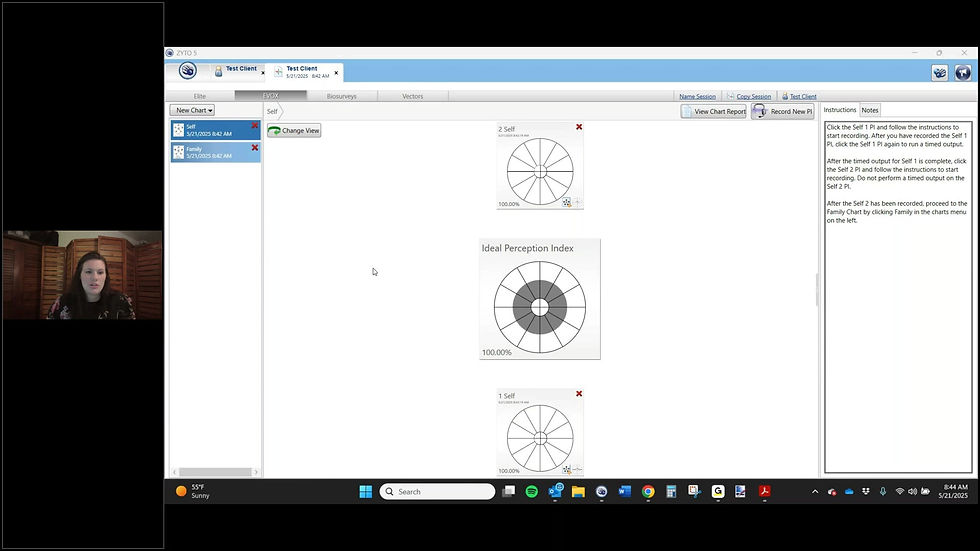Open Outlook from the taskbar
Screen dimensions: 980x551
point(555,492)
